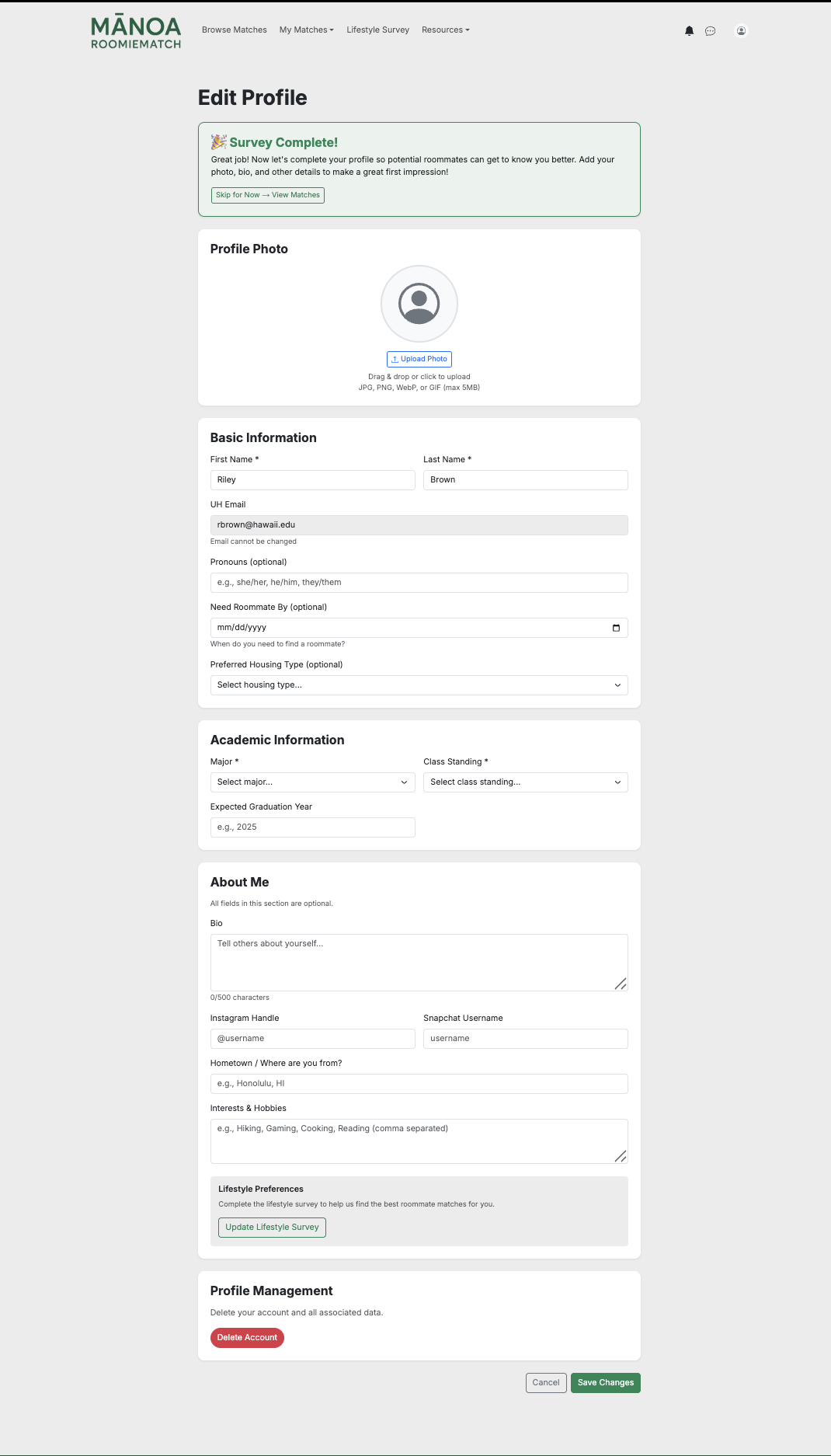Image resolution: width=831 pixels, height=1456 pixels.
Task: Click the Bio textarea resize handle
Action: [x=621, y=984]
